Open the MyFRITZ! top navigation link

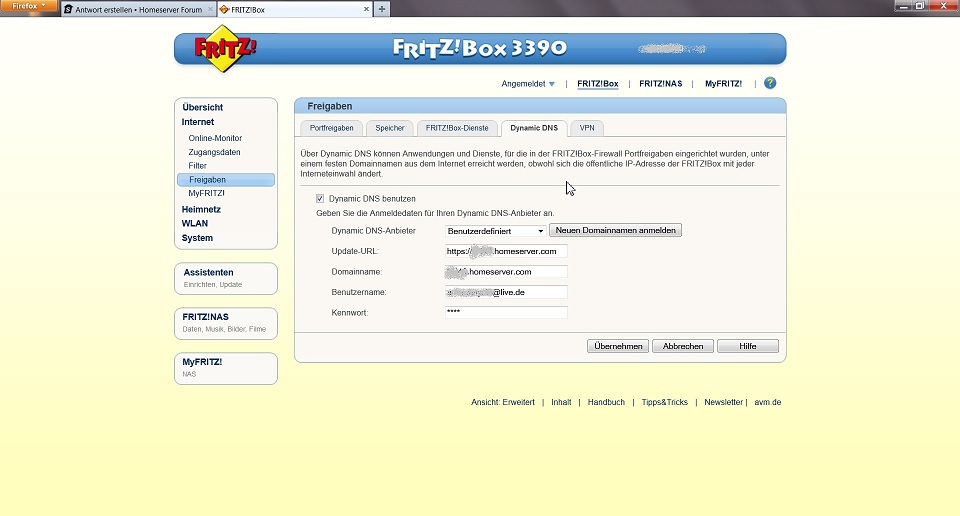tap(723, 84)
